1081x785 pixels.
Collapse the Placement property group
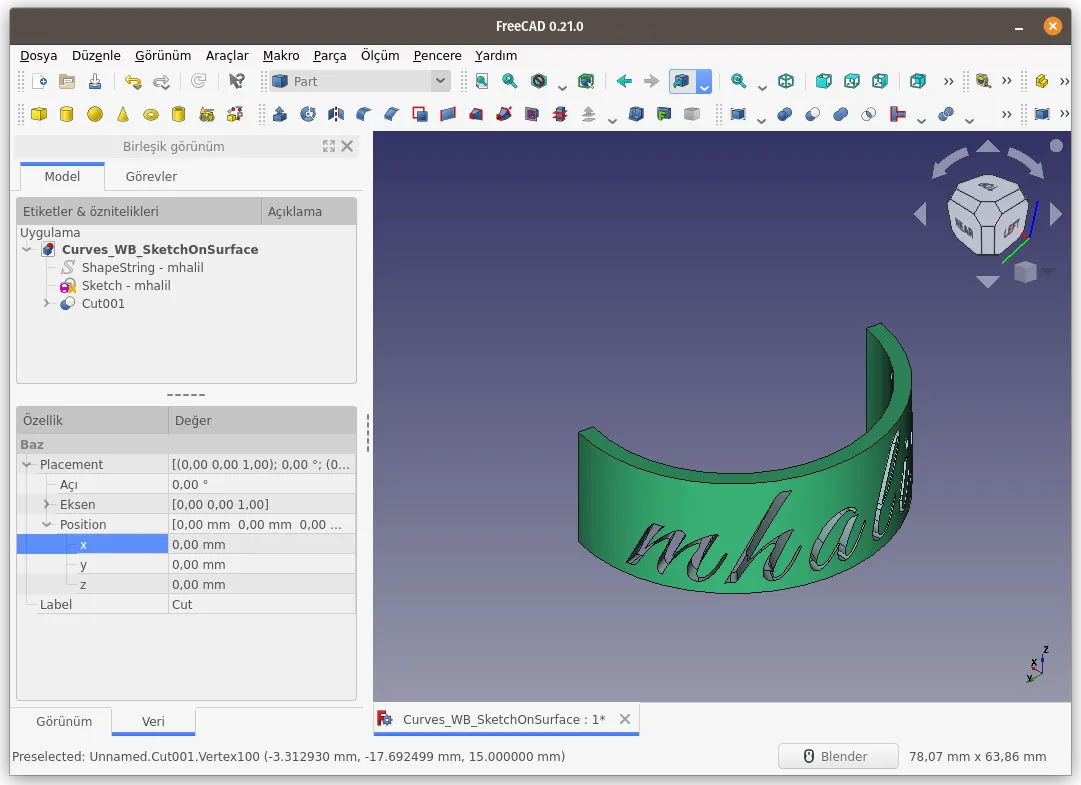(27, 465)
